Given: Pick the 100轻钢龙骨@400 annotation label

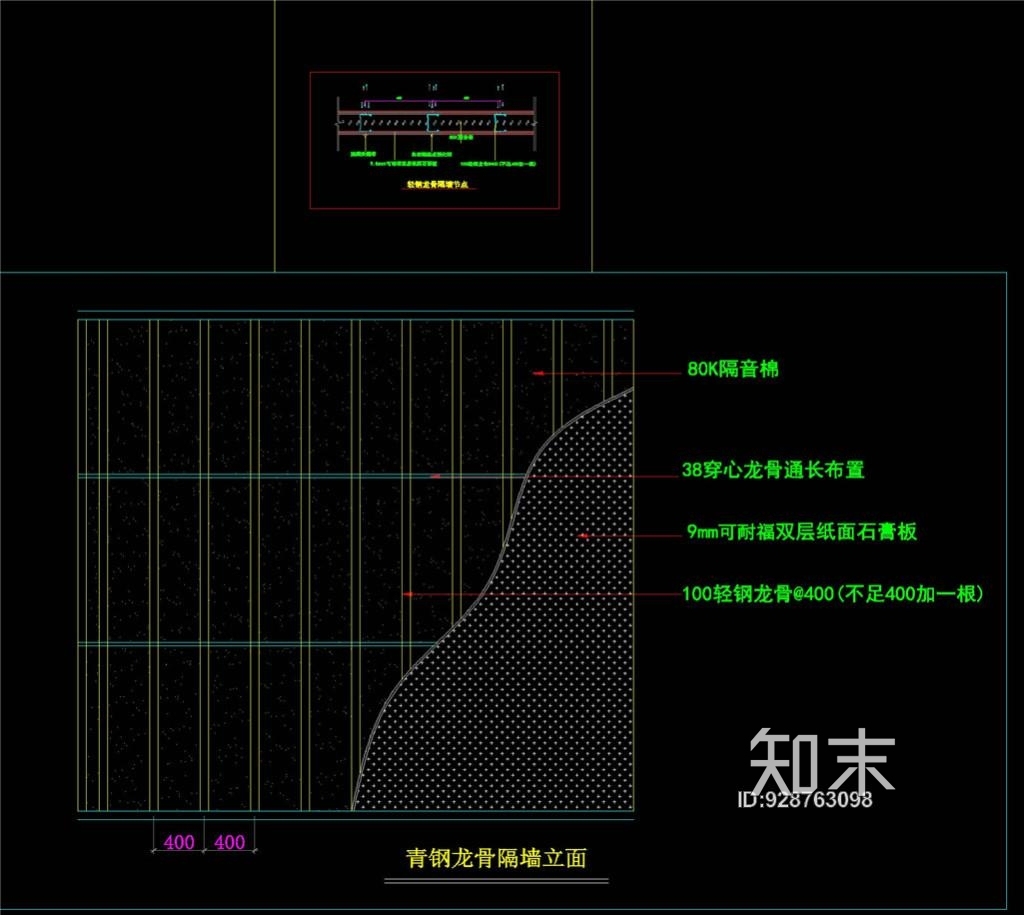Looking at the screenshot, I should pos(833,594).
